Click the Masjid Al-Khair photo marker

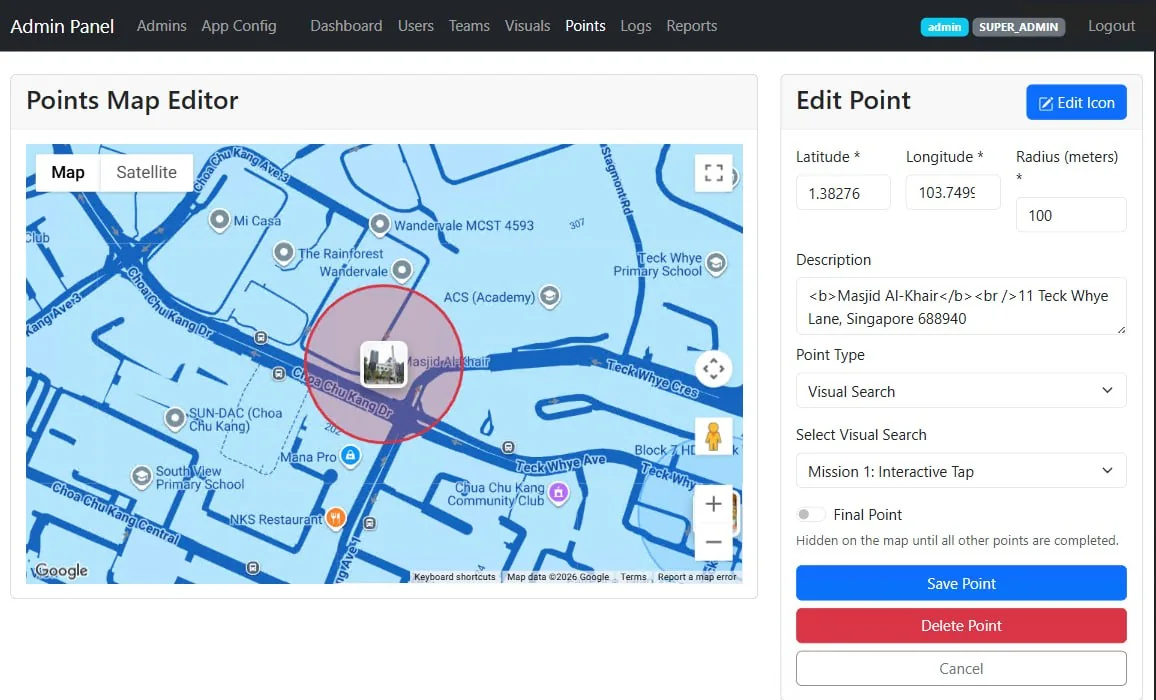383,364
